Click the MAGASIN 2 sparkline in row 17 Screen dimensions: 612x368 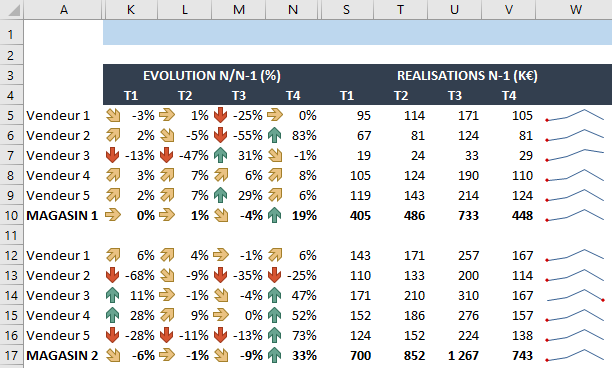click(x=575, y=355)
